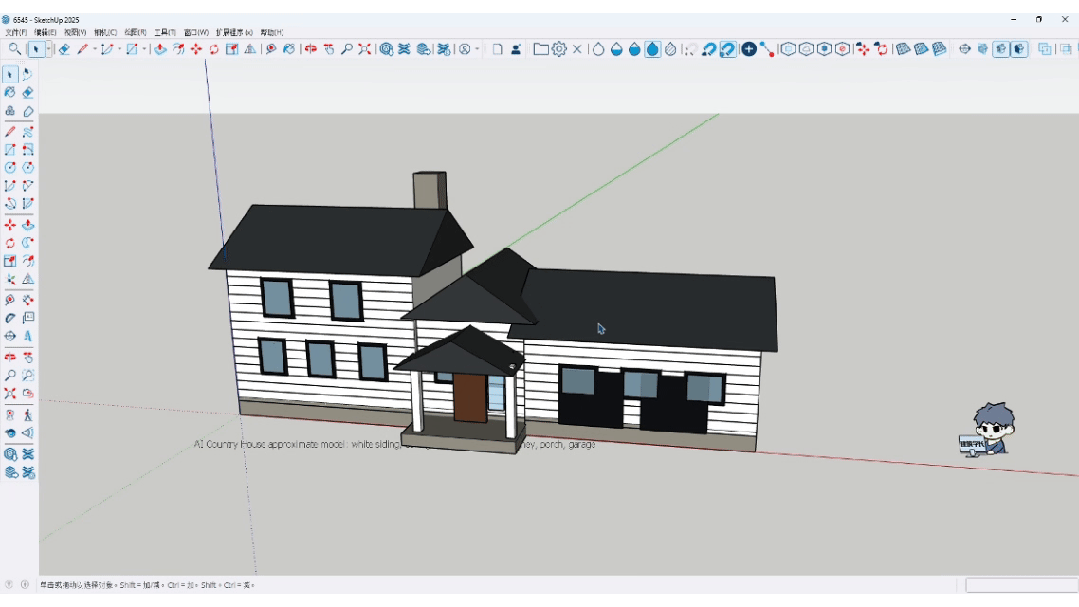The image size is (1079, 607).
Task: Expand the Select tool dropdown arrow
Action: (x=48, y=50)
